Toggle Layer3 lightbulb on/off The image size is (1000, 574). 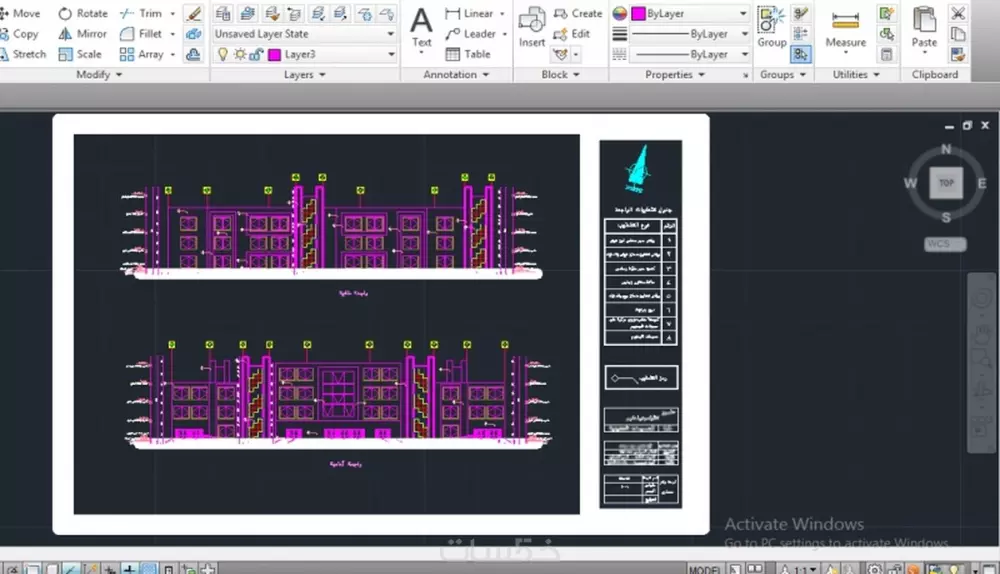(x=223, y=55)
